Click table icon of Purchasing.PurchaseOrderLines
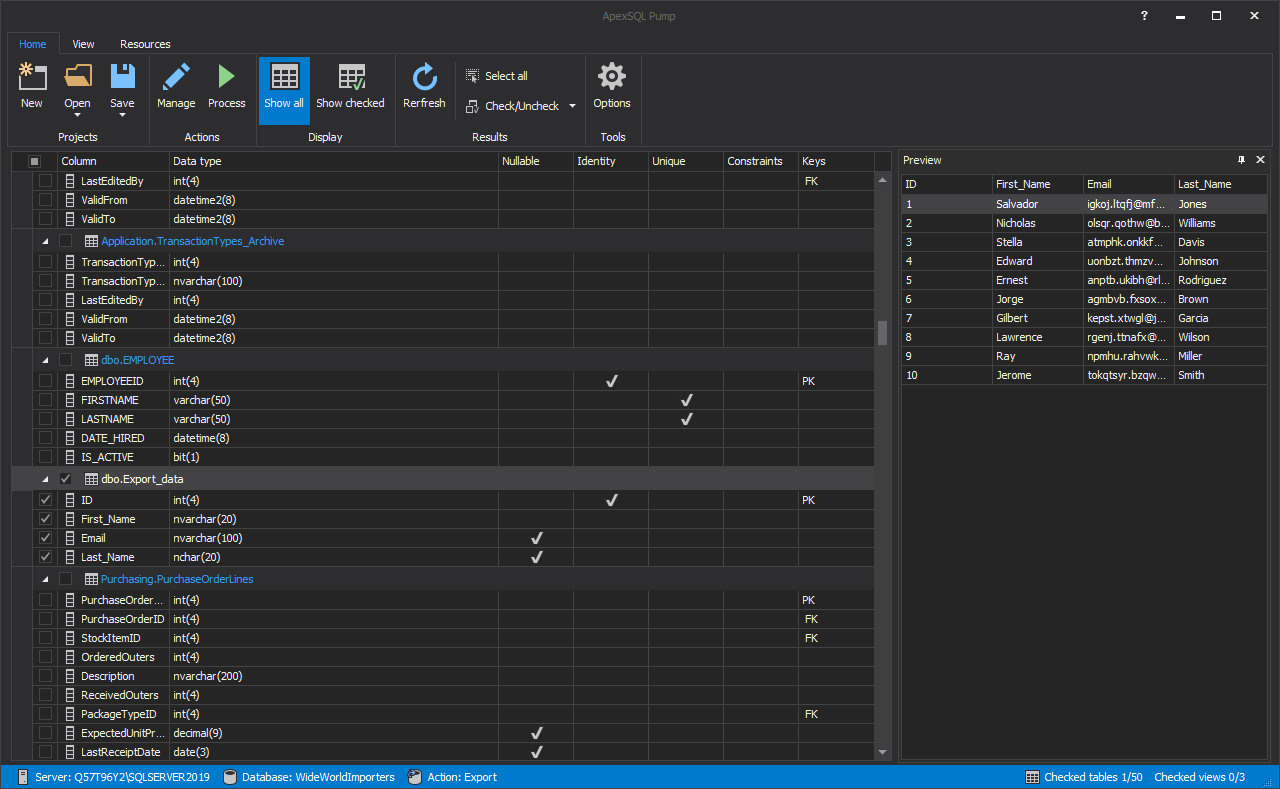 tap(91, 579)
